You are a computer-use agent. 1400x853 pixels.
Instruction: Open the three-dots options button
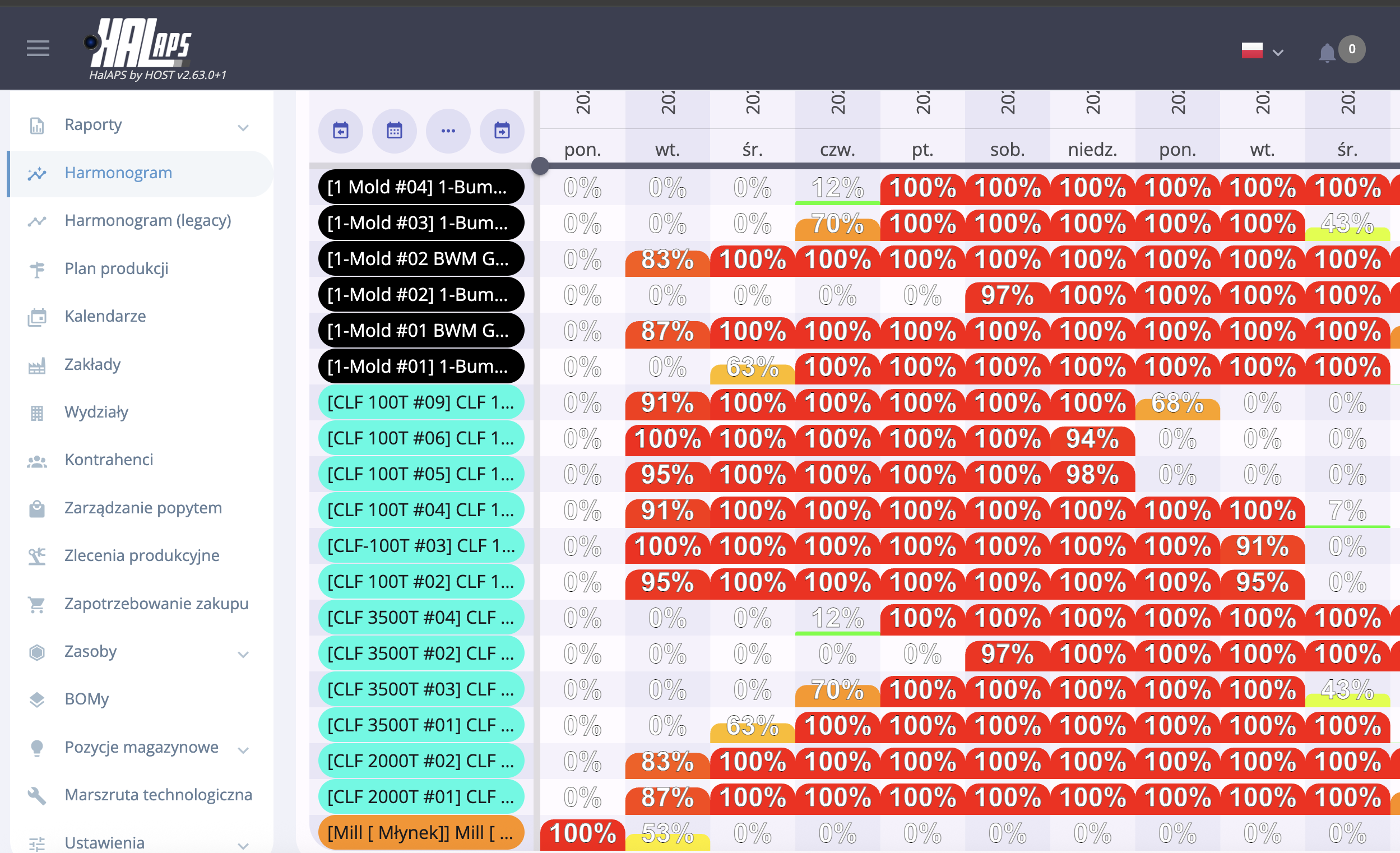point(448,131)
